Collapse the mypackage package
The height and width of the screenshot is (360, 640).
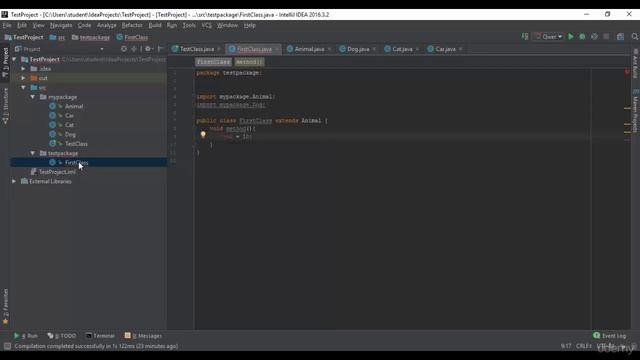point(33,97)
